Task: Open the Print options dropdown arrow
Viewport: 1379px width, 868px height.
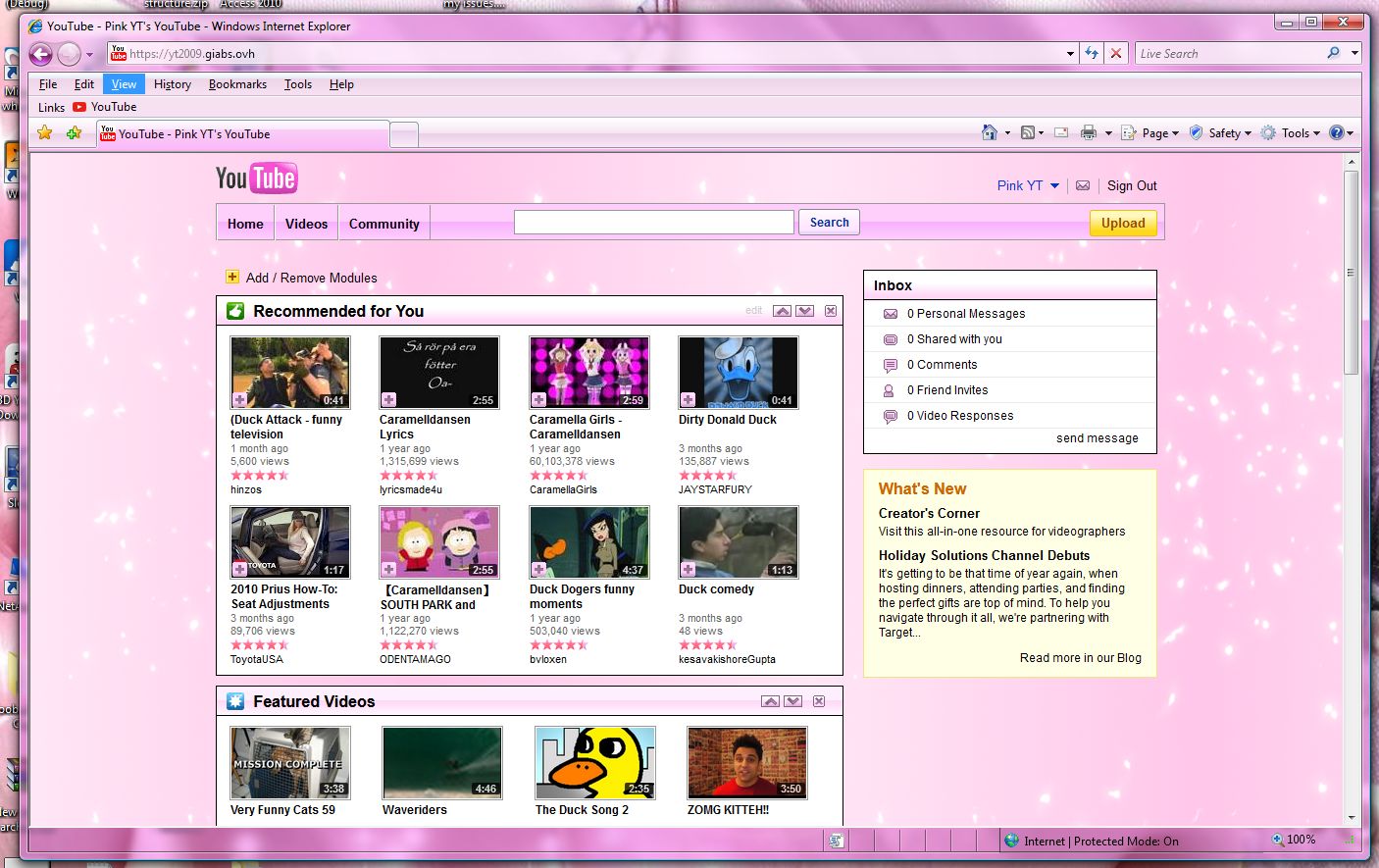Action: (1108, 133)
